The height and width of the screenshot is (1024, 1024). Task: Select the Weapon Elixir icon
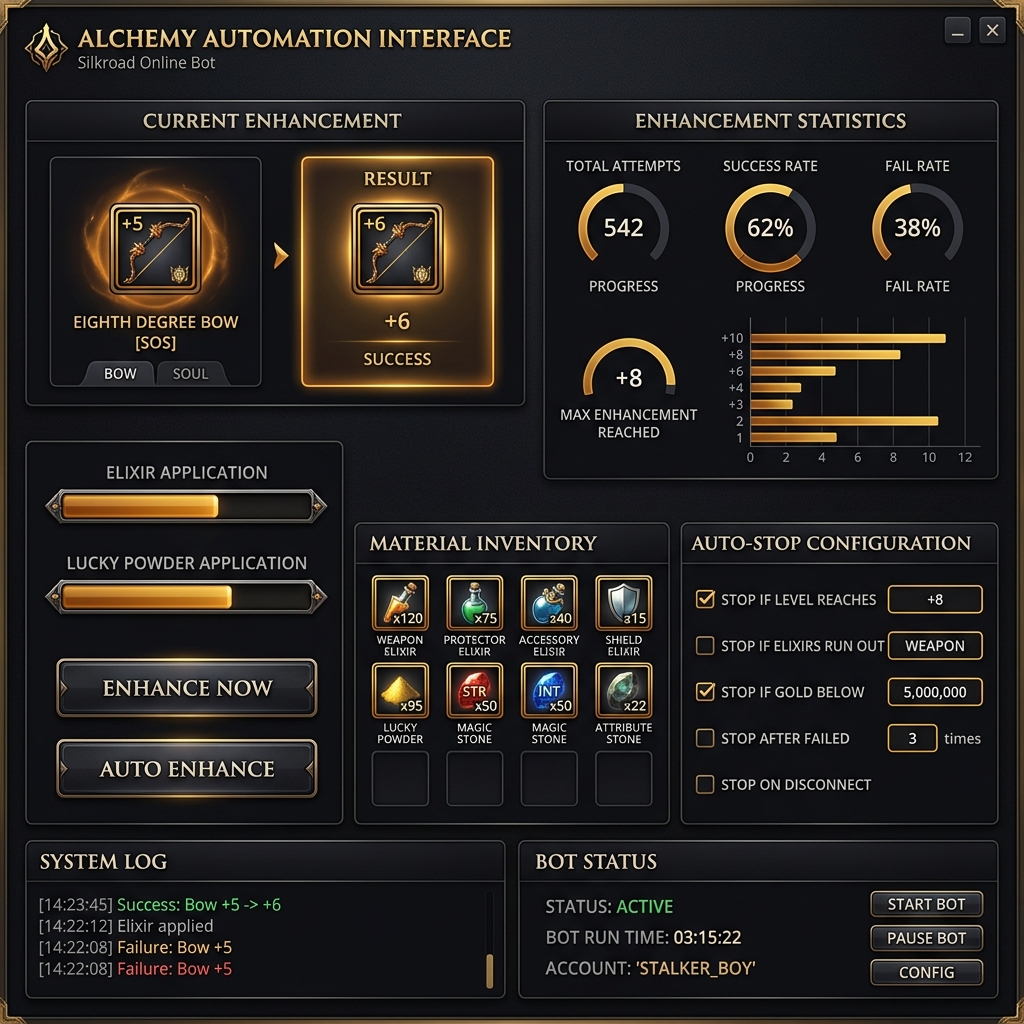tap(400, 603)
